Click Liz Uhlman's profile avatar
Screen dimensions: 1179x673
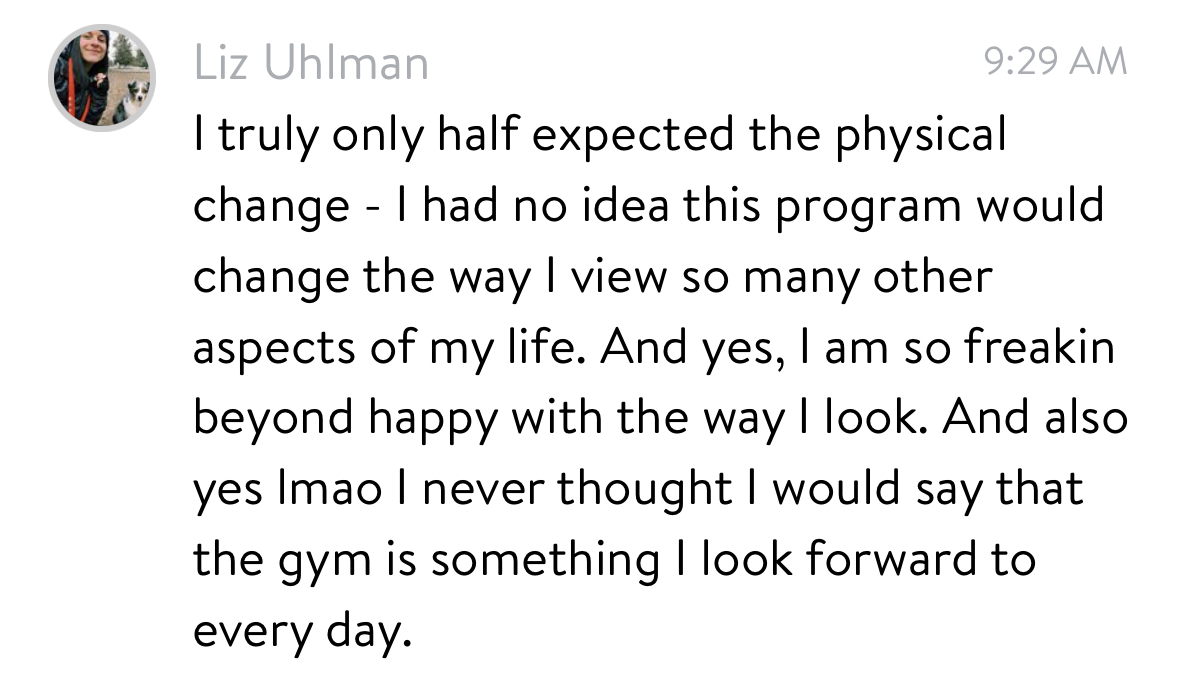pyautogui.click(x=102, y=79)
